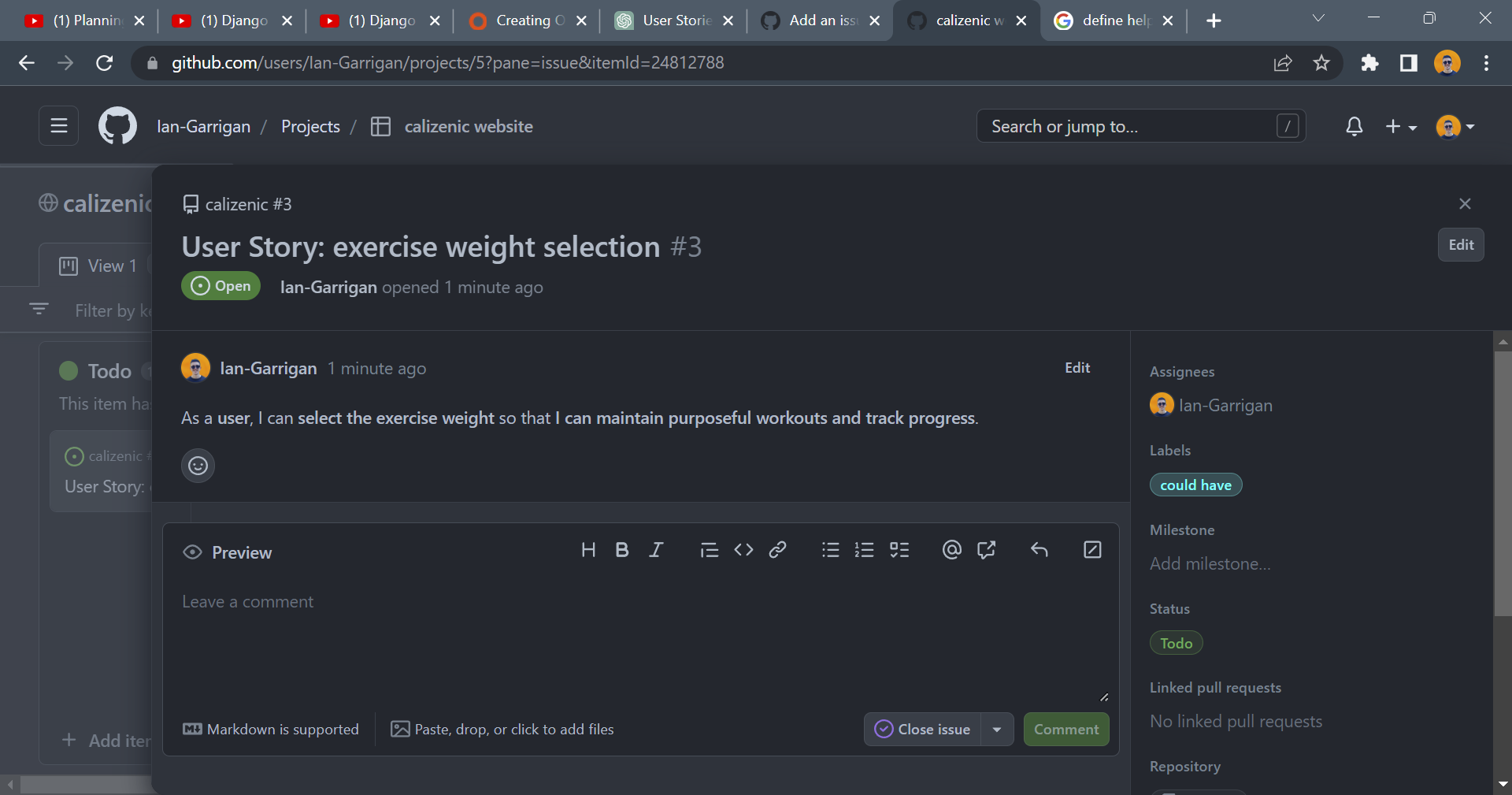Add a task list to the comment
The image size is (1512, 795).
click(x=899, y=550)
